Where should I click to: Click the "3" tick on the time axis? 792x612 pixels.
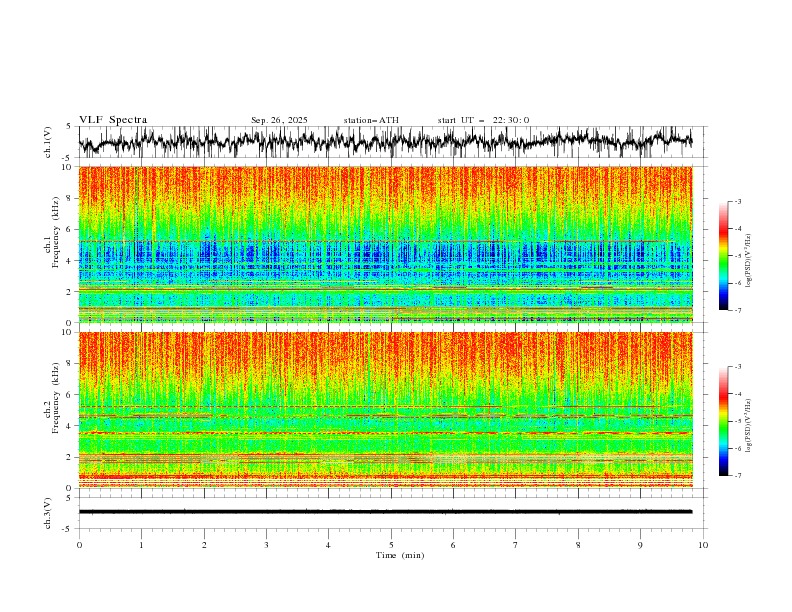(x=266, y=545)
